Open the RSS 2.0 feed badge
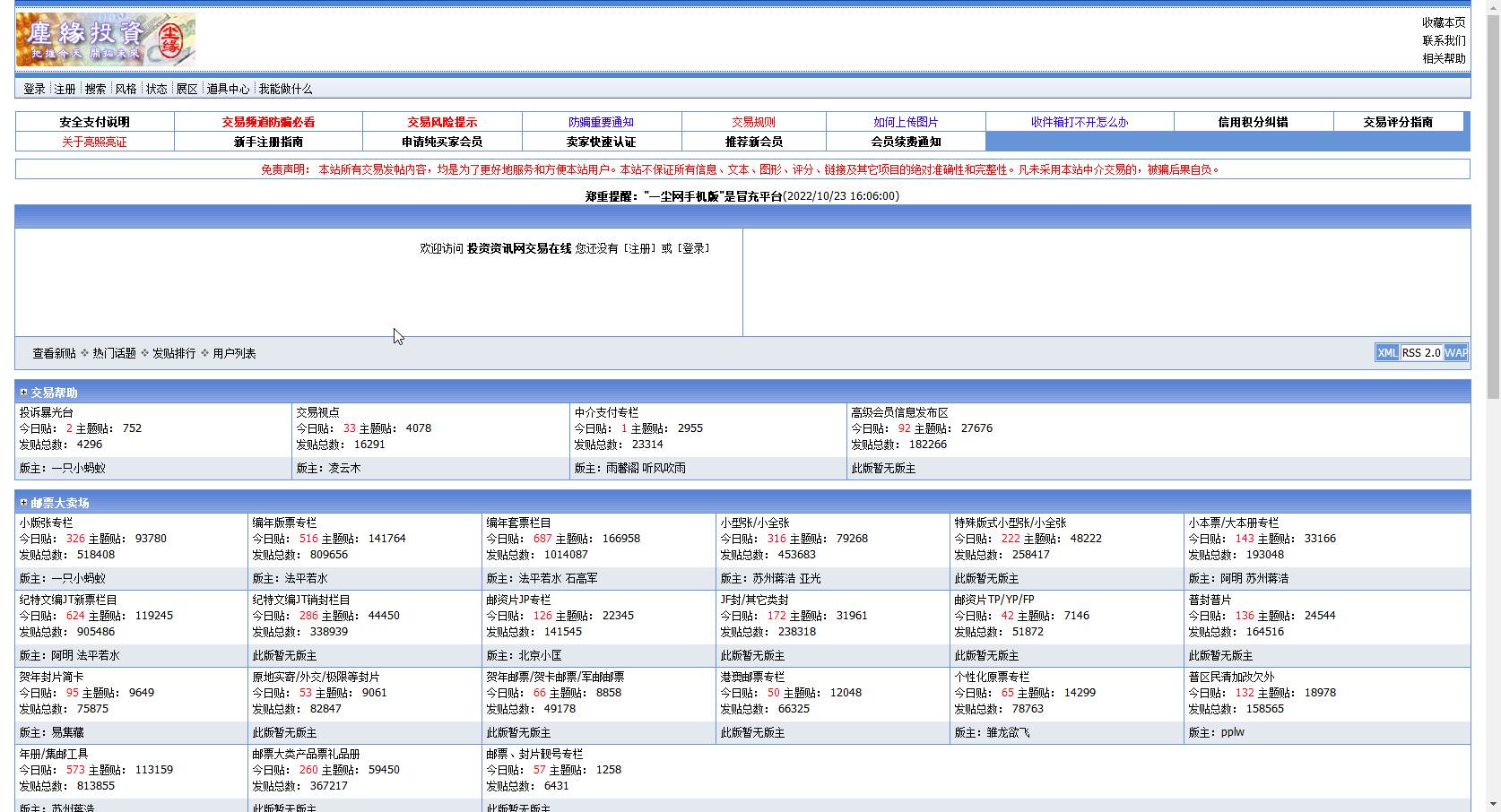The height and width of the screenshot is (812, 1501). tap(1421, 353)
